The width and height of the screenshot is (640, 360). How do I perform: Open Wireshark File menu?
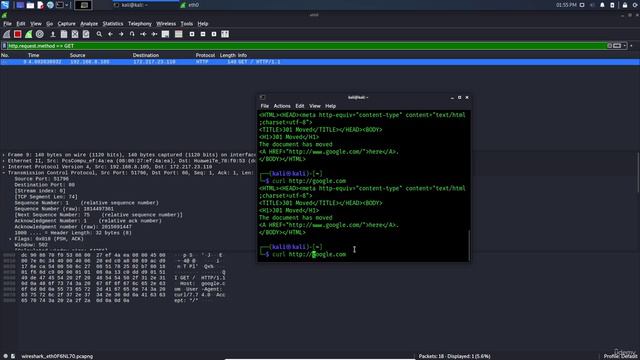coord(7,24)
